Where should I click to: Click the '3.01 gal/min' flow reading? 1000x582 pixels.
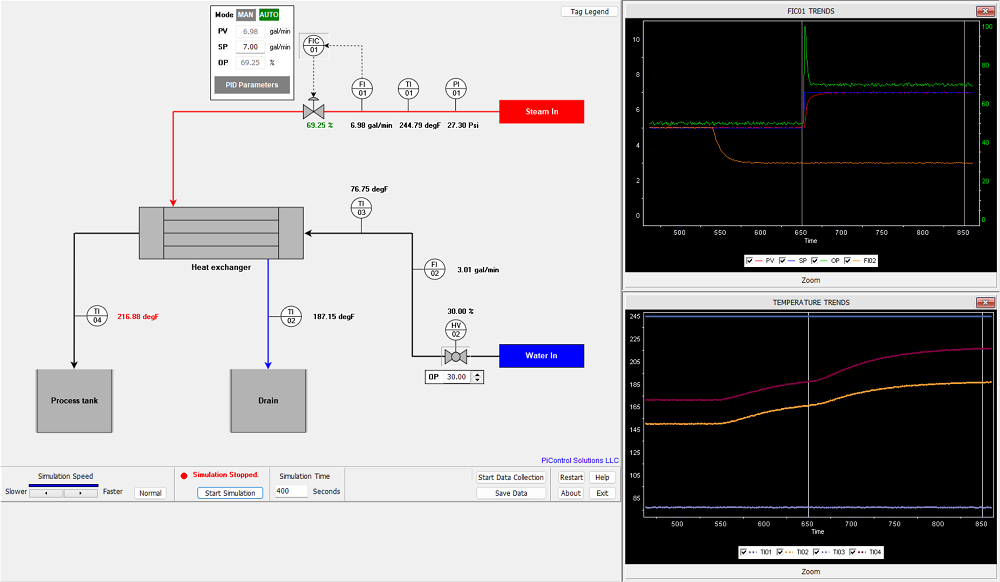(478, 270)
